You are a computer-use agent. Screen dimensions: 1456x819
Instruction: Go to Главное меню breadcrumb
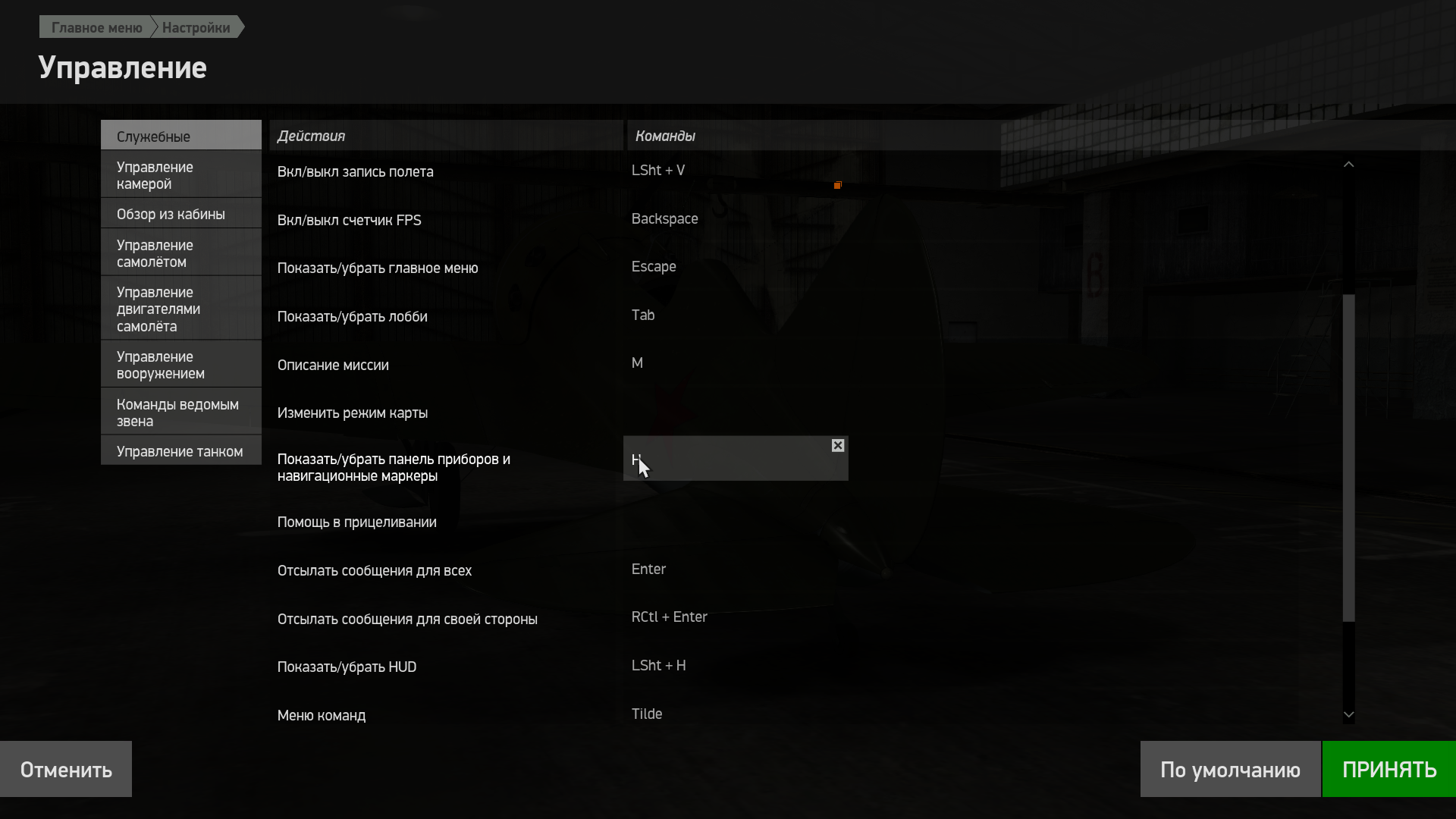[x=96, y=27]
